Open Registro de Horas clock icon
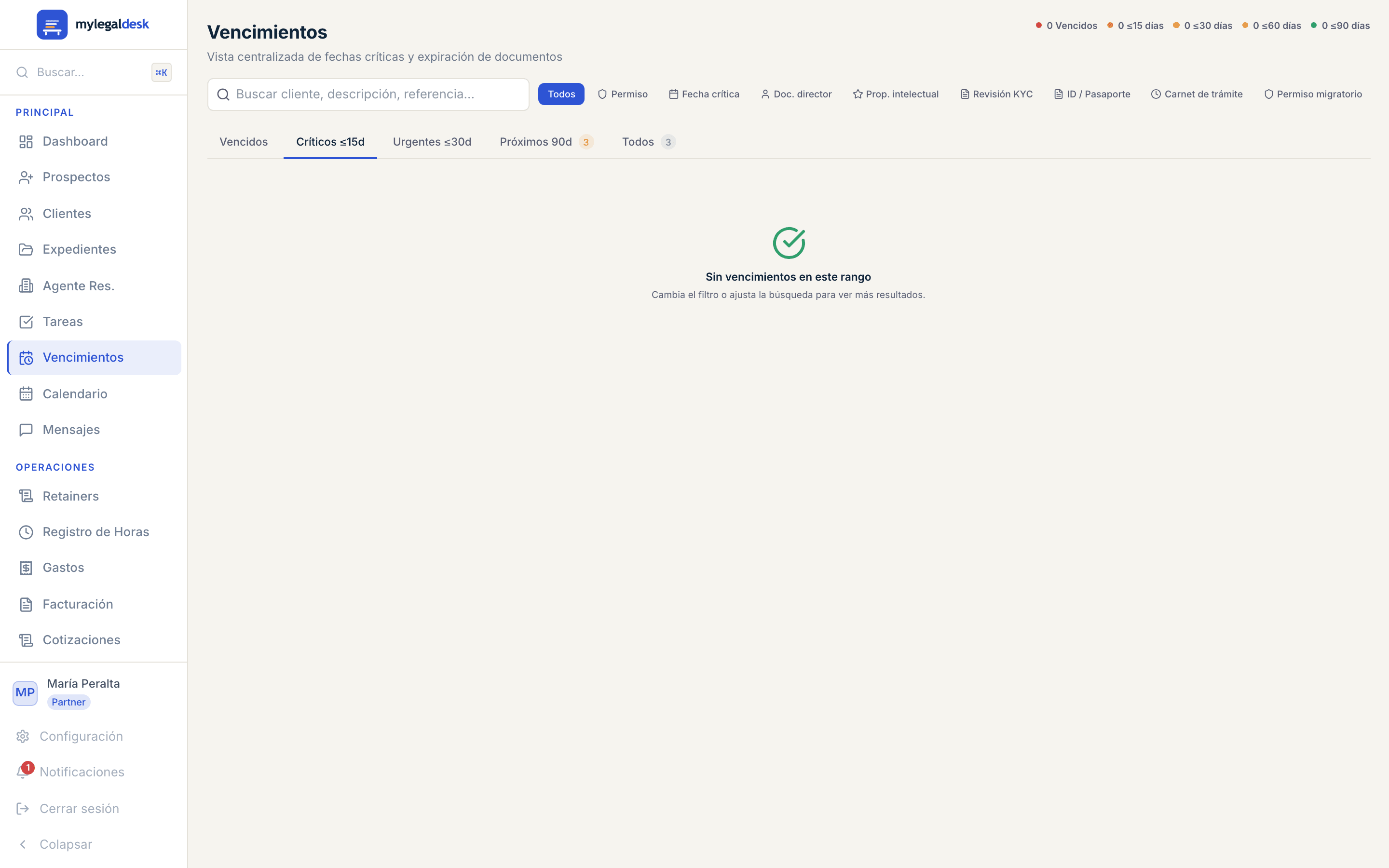Viewport: 1389px width, 868px height. [x=26, y=532]
